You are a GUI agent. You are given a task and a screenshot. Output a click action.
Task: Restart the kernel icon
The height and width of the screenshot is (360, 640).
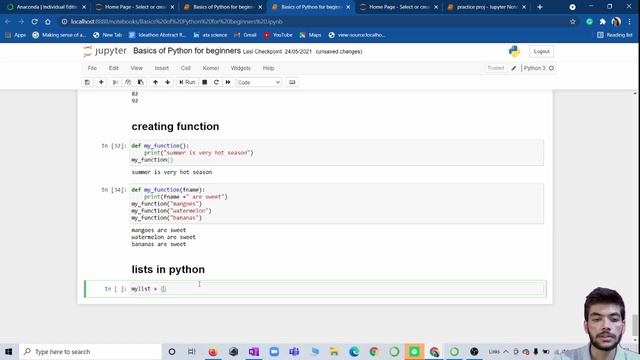click(x=216, y=82)
